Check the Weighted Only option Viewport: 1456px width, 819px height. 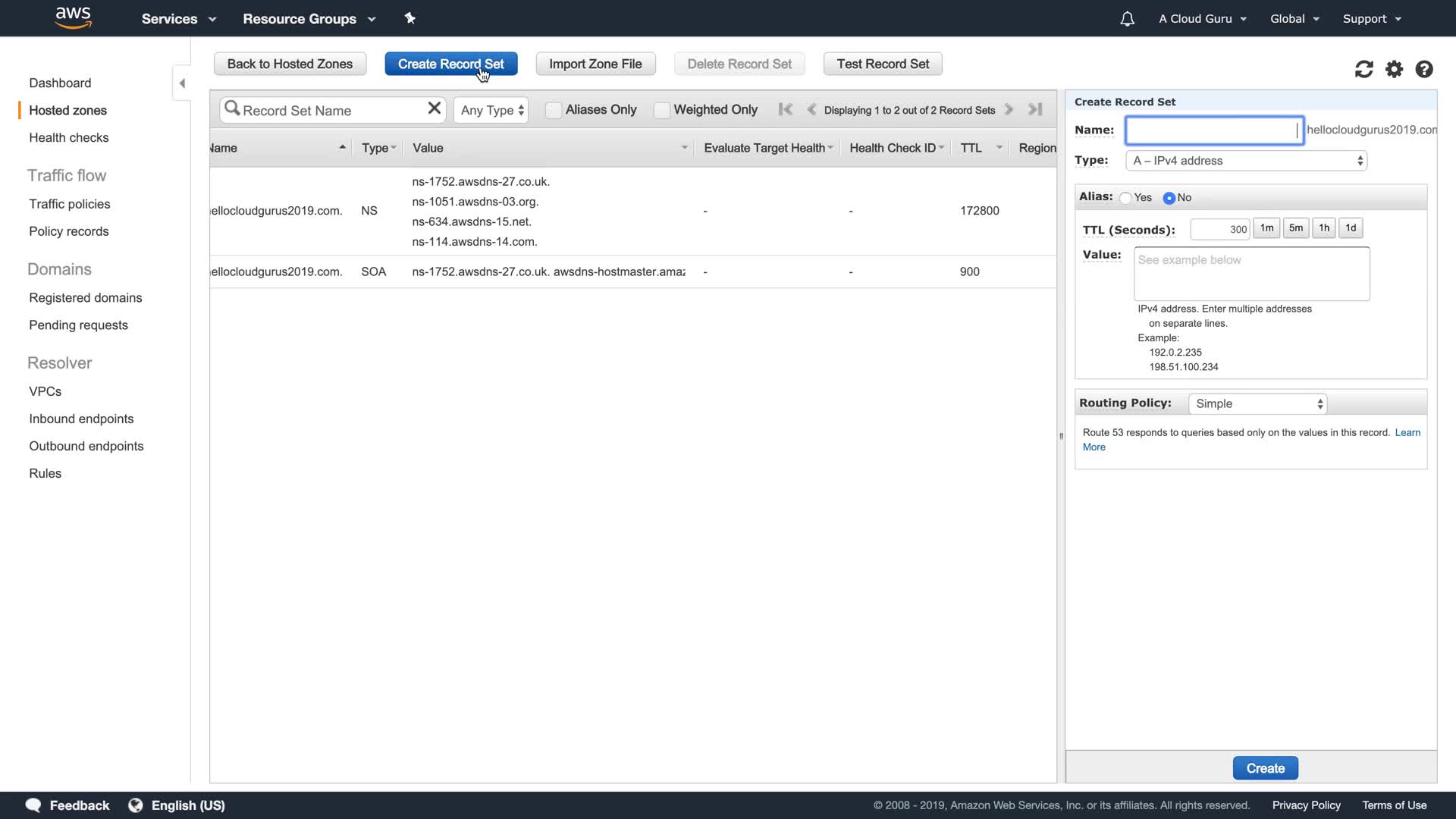click(x=661, y=110)
